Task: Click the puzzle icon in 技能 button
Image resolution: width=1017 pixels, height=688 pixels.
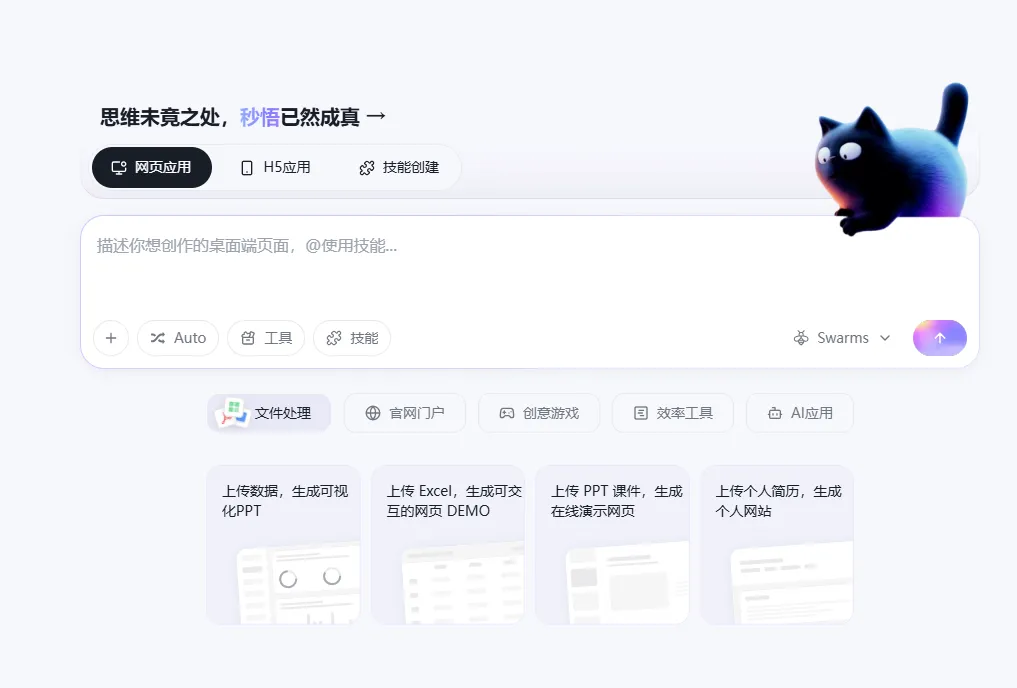Action: [x=333, y=338]
